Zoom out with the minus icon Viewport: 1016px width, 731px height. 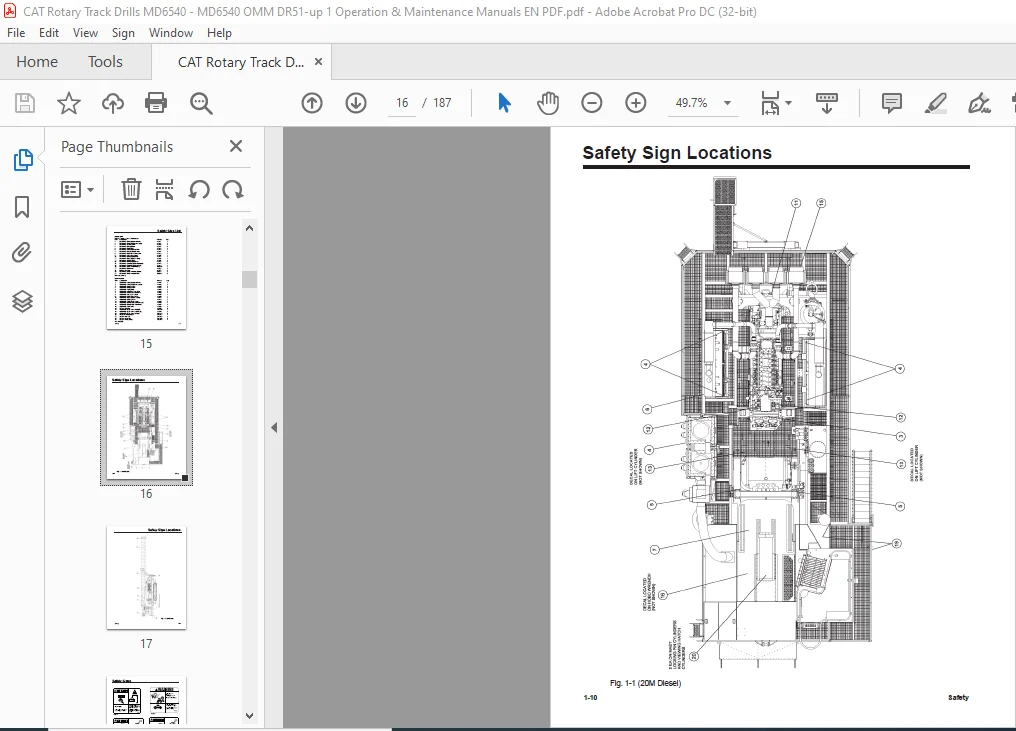592,103
